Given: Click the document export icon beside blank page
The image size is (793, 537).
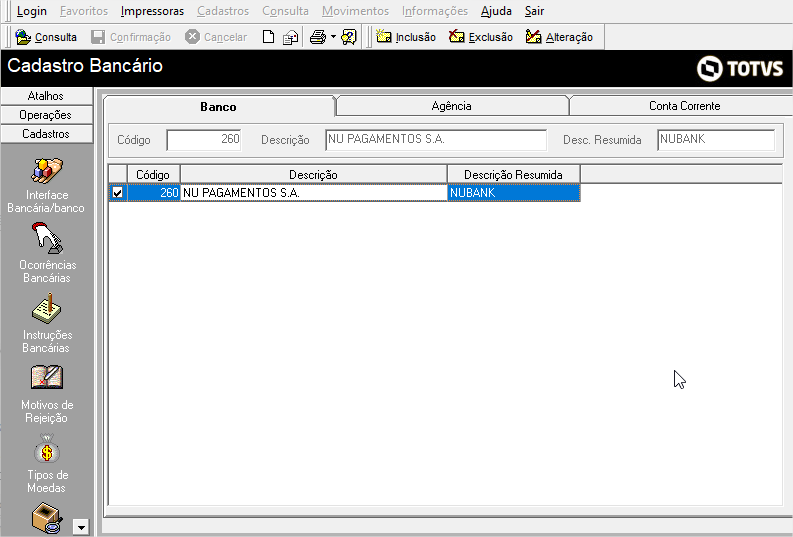Looking at the screenshot, I should click(290, 37).
